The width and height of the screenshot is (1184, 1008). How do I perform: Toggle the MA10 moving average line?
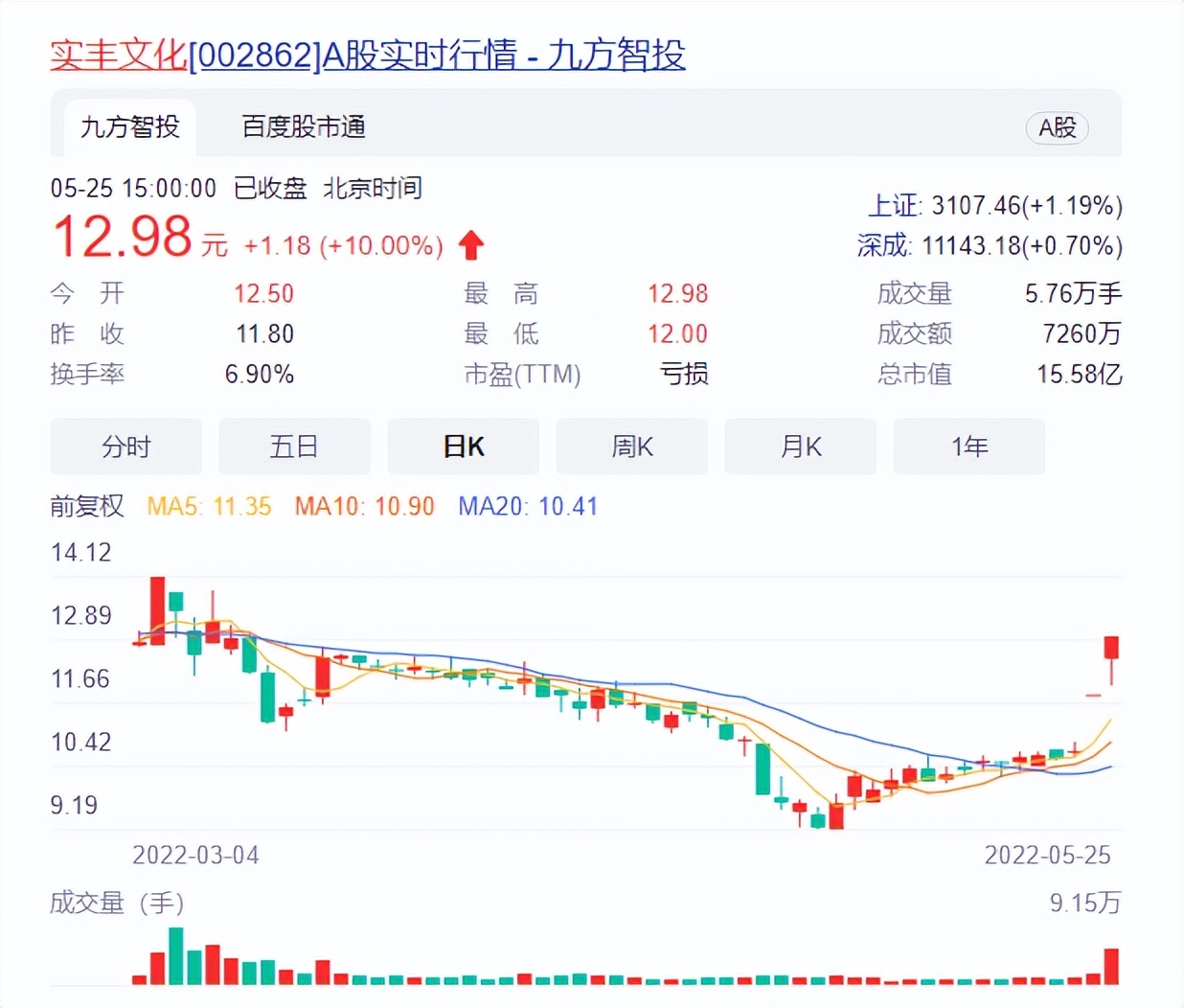point(364,506)
